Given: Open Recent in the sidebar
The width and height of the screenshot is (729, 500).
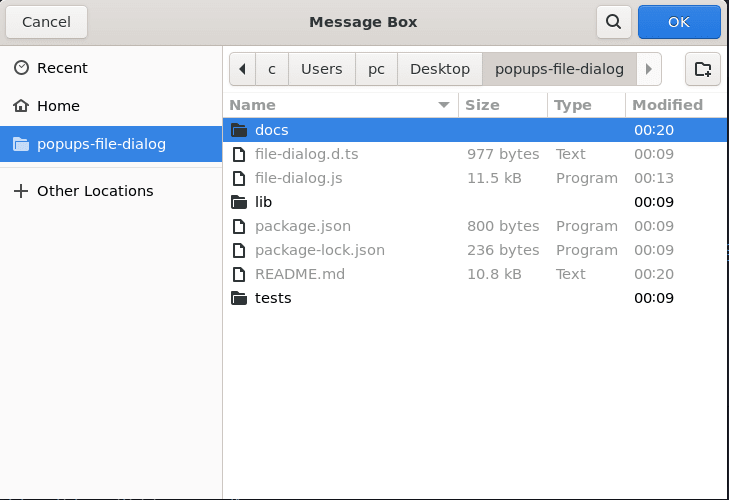Looking at the screenshot, I should [x=111, y=68].
